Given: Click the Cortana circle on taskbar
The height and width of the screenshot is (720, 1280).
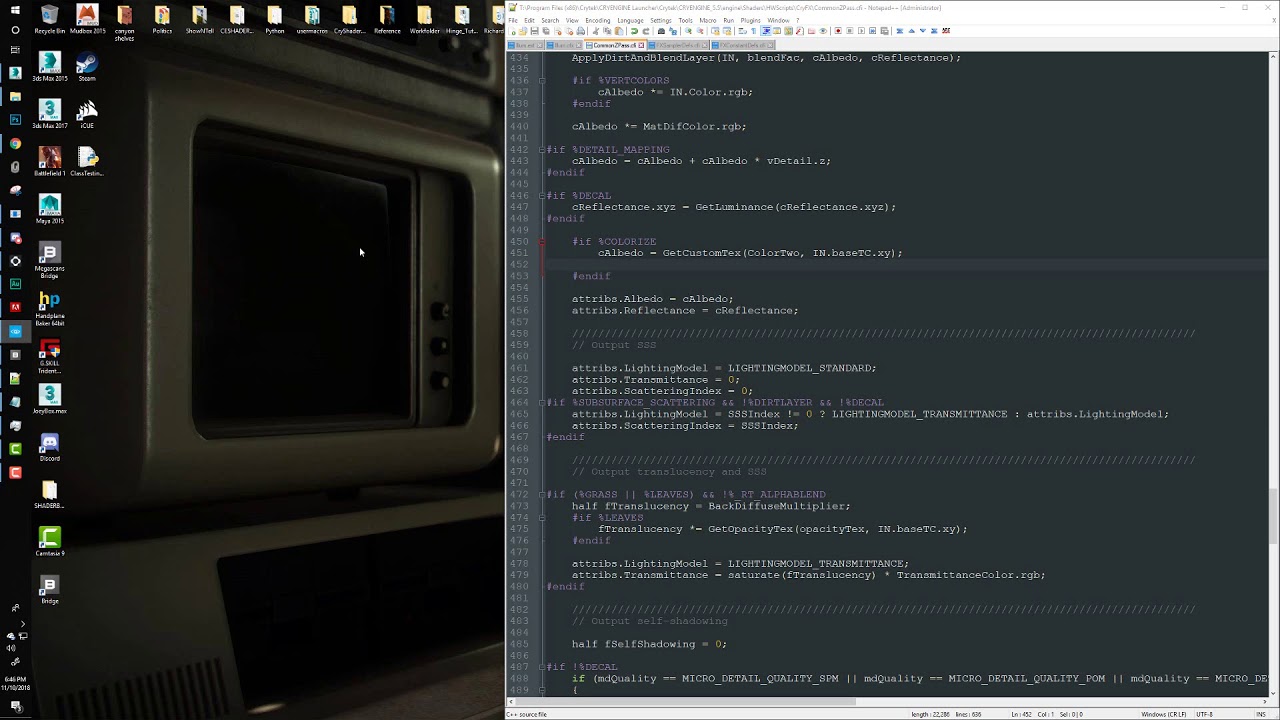Looking at the screenshot, I should 15,30.
